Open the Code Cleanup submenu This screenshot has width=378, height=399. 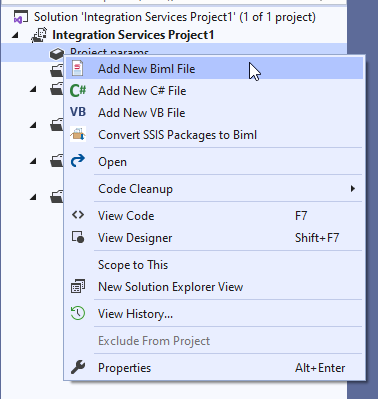click(214, 188)
